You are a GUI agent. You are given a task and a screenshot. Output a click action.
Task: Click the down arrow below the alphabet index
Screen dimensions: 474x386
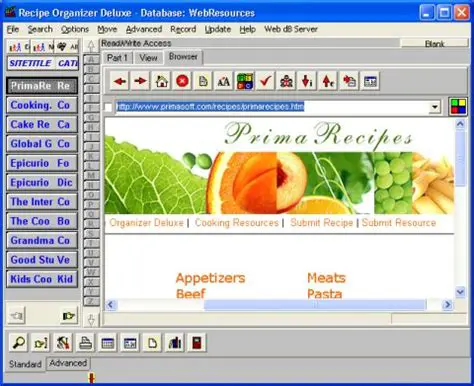[x=91, y=320]
